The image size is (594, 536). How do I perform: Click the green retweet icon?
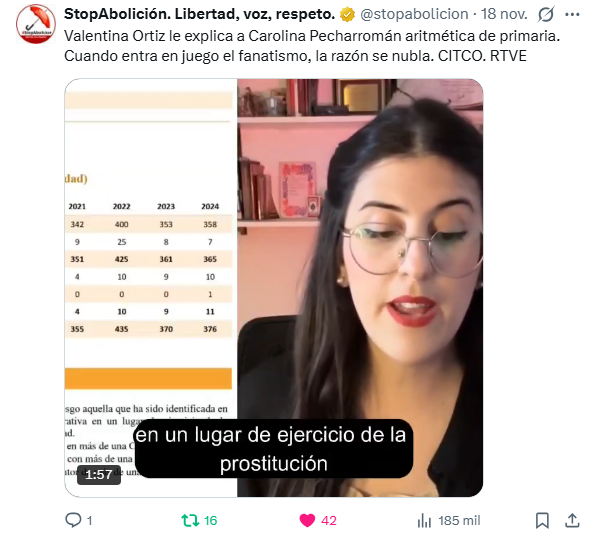(x=190, y=520)
